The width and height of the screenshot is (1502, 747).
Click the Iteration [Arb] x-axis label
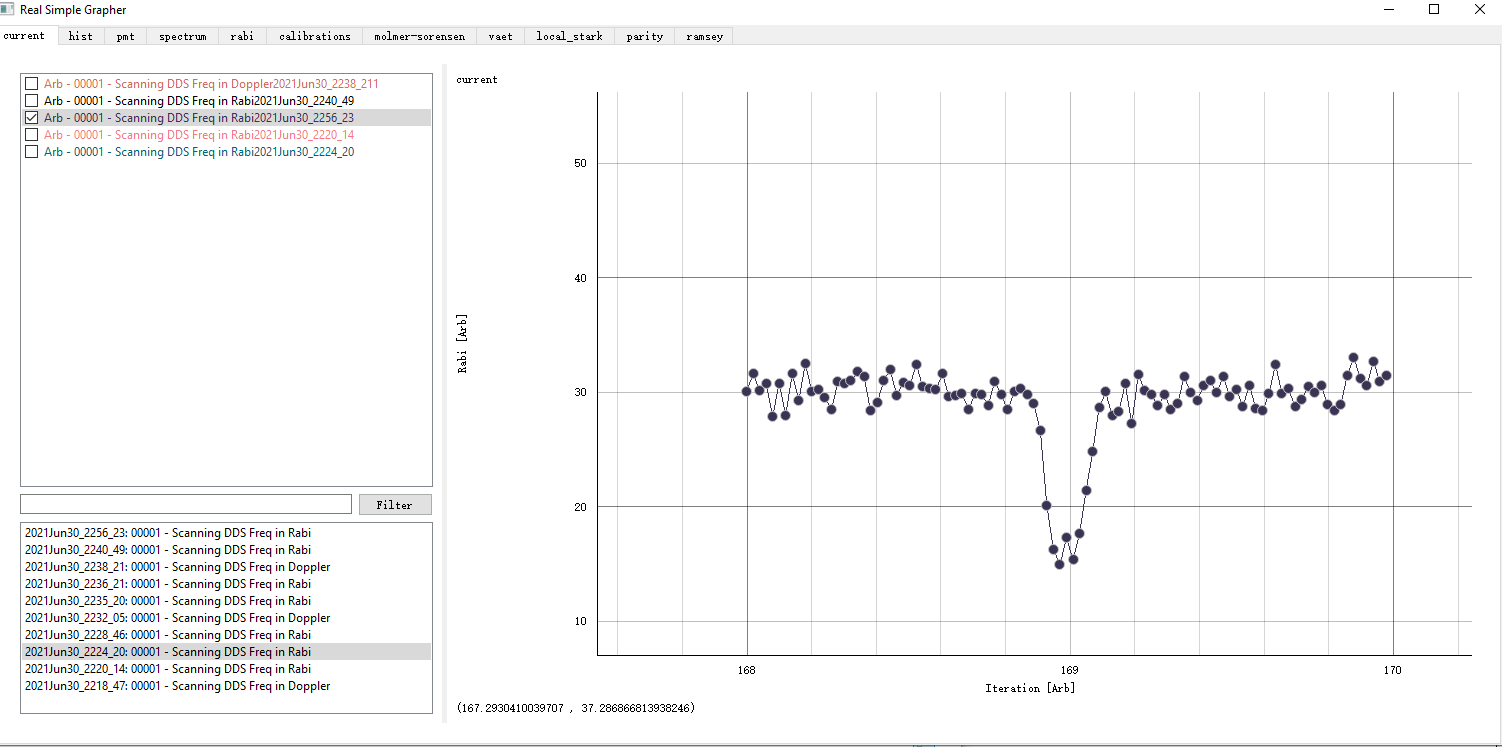(x=1030, y=688)
